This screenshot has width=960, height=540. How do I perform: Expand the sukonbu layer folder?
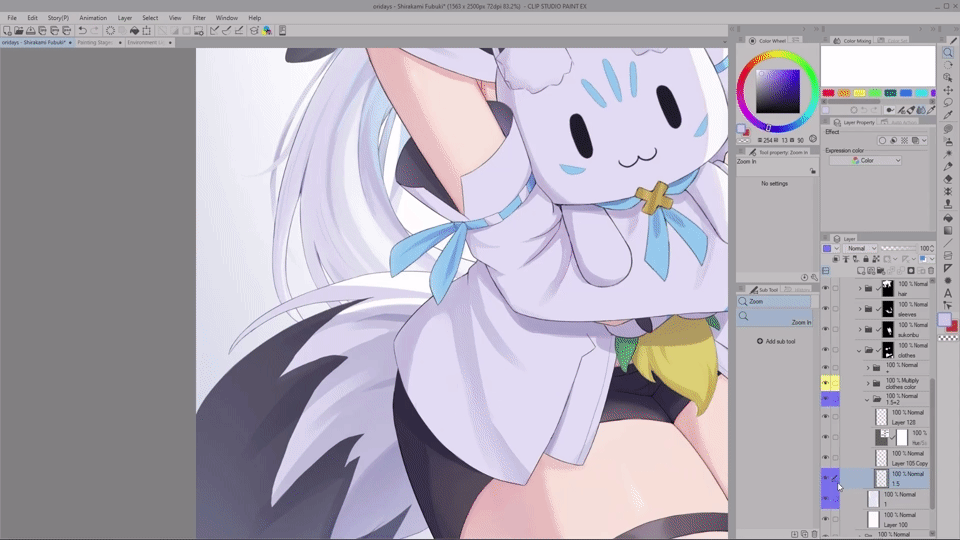[x=860, y=329]
